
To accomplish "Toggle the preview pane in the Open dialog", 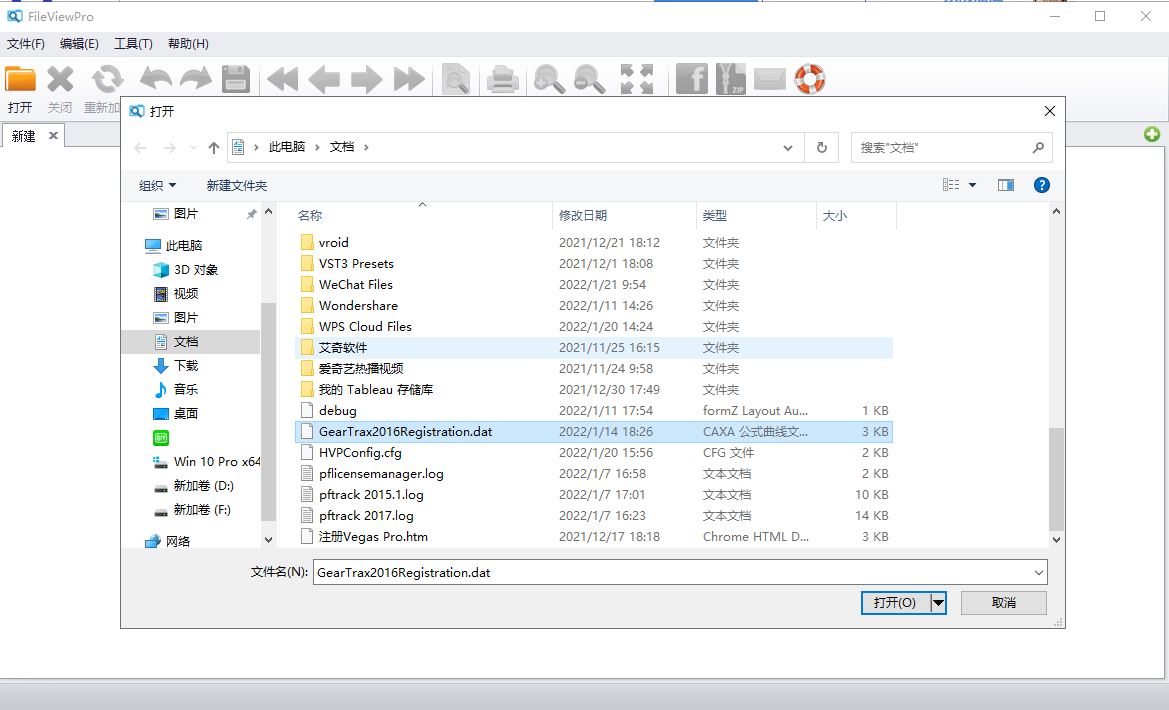I will click(1005, 184).
